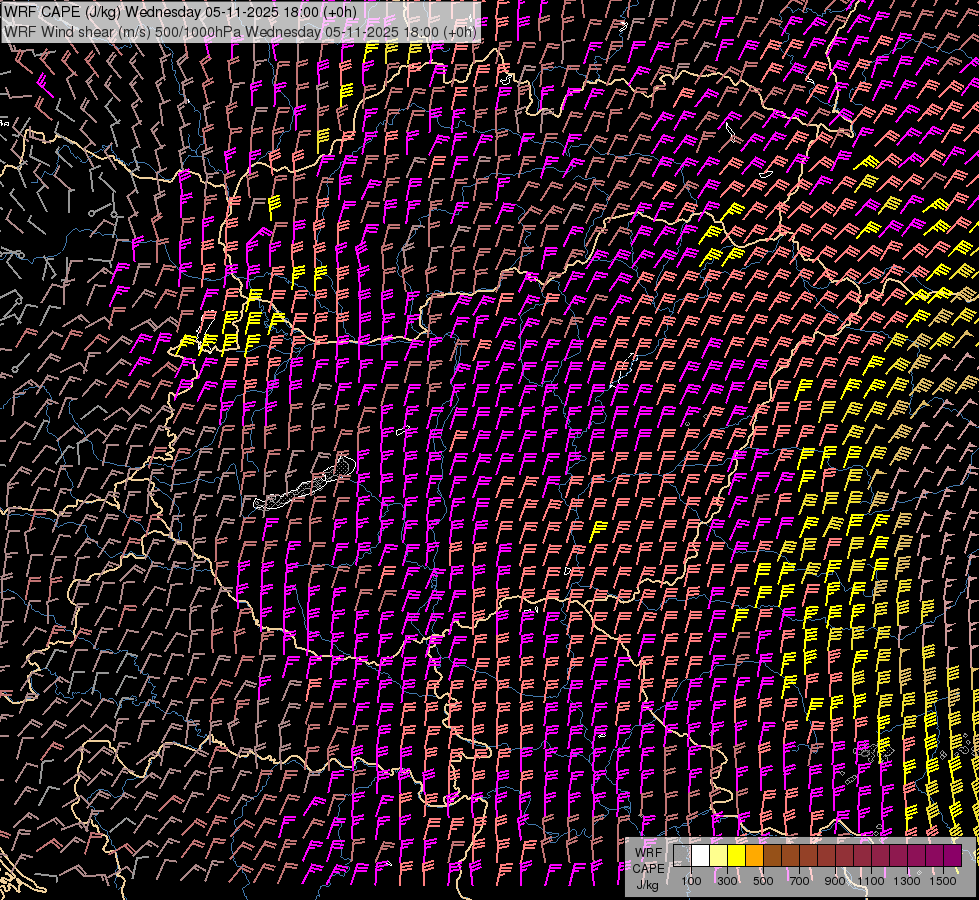
Task: Click the gray leftmost legend box
Action: click(x=682, y=856)
